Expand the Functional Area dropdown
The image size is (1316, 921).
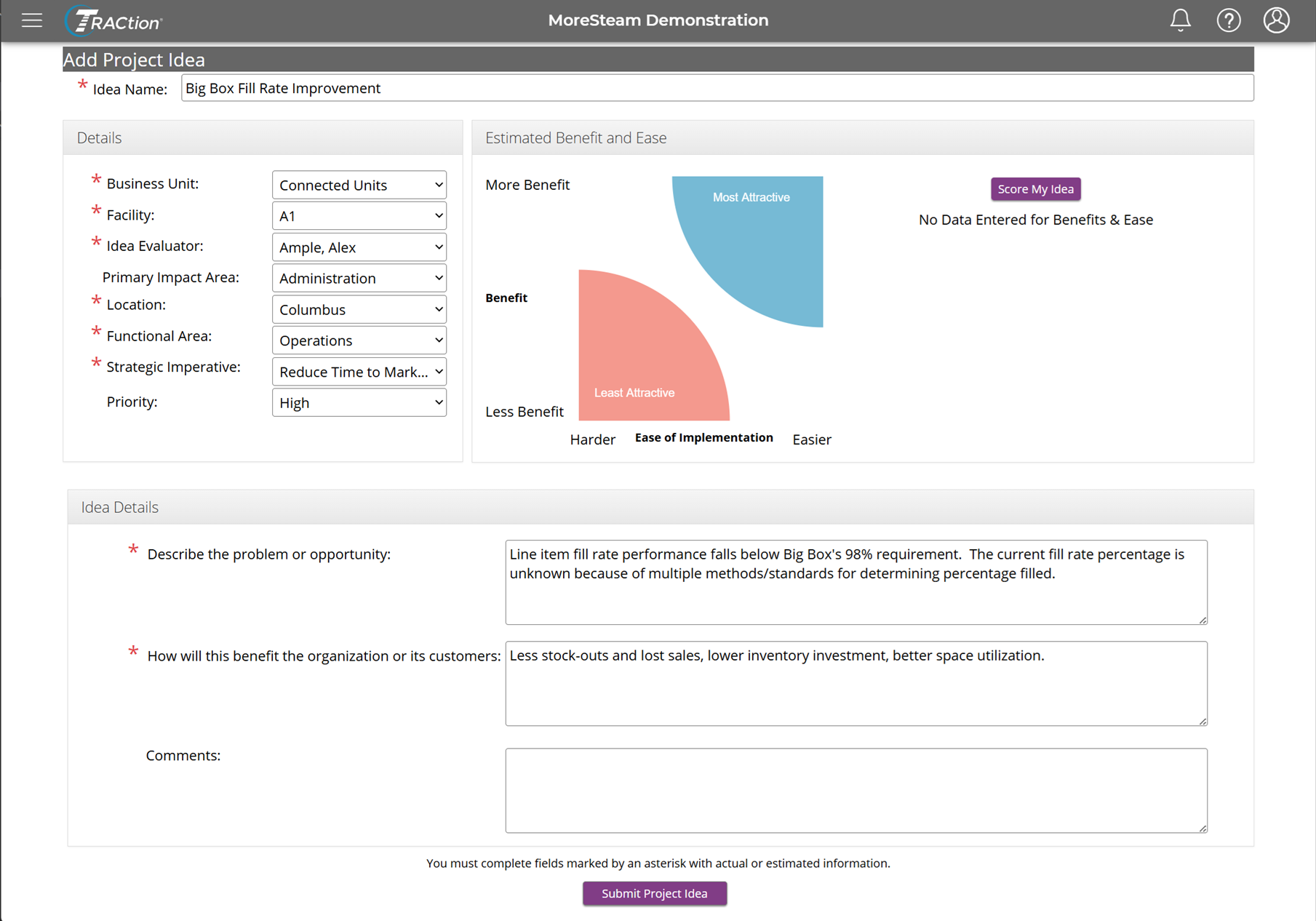click(359, 340)
